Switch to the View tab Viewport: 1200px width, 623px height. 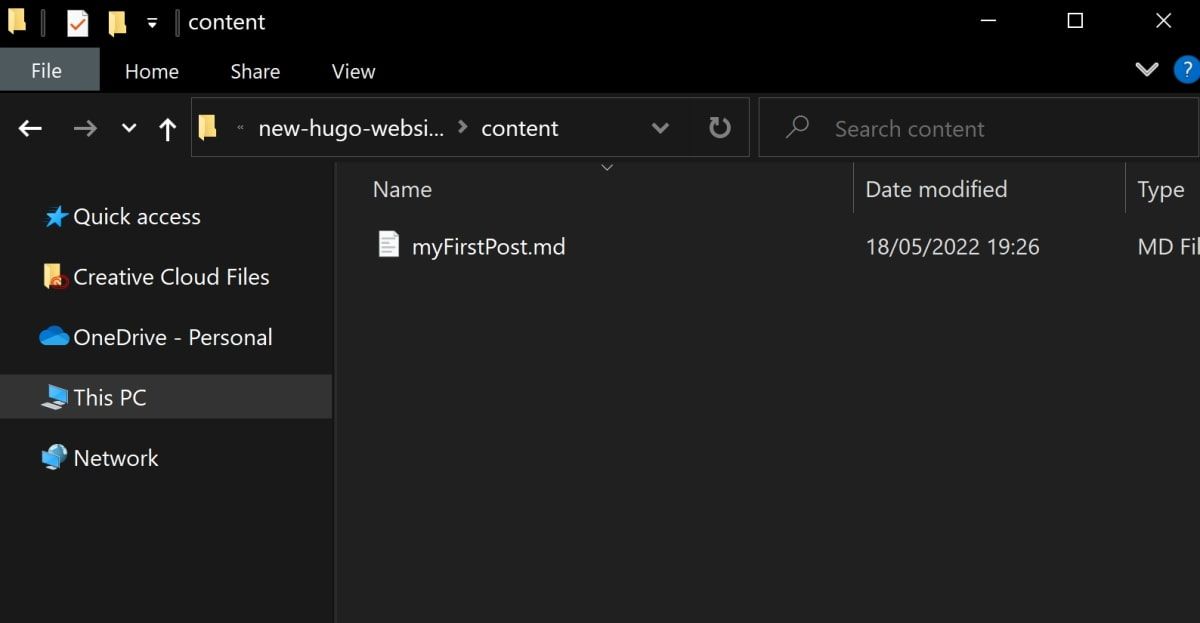(352, 70)
